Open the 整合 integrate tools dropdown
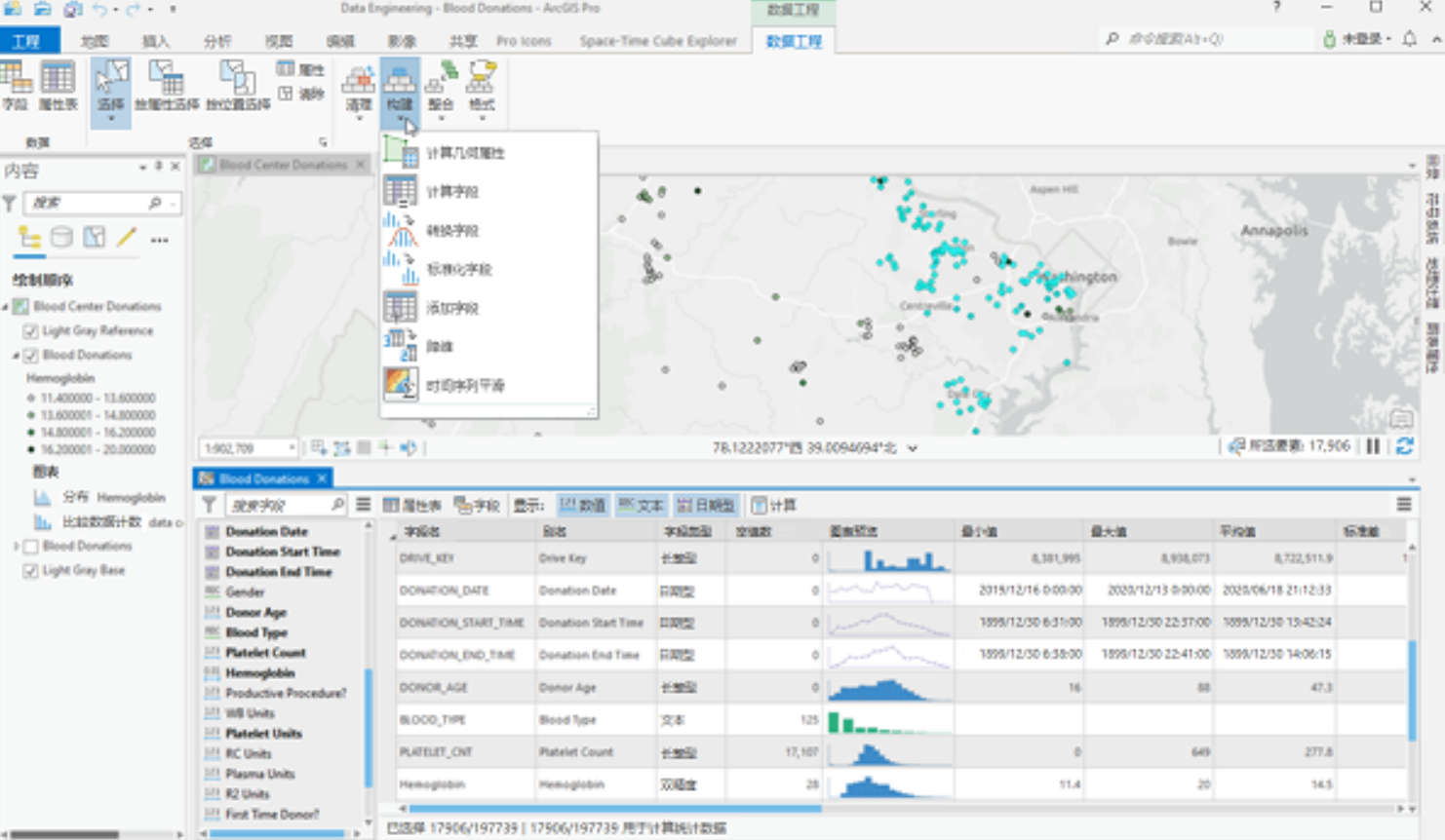Viewport: 1445px width, 840px height. pos(441,90)
